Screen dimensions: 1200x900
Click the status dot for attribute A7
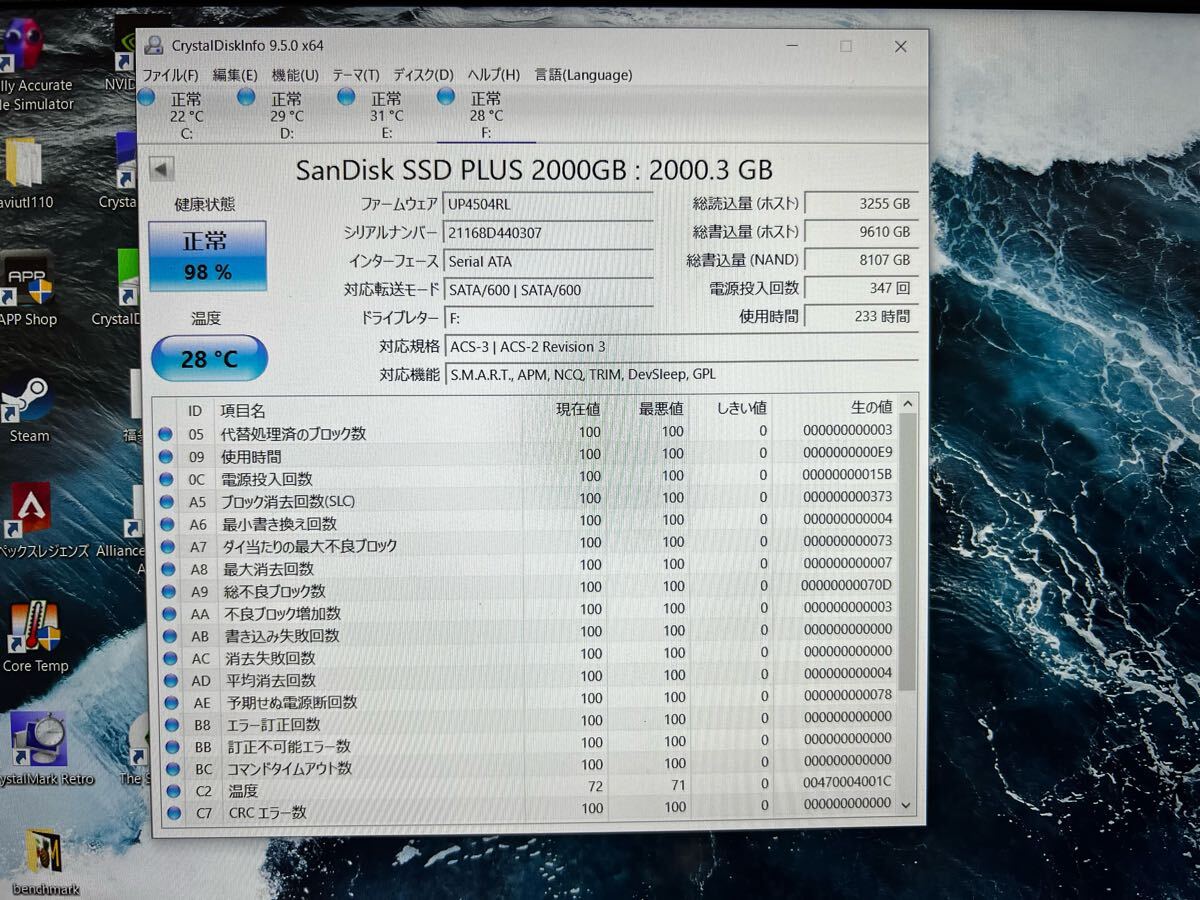coord(168,546)
